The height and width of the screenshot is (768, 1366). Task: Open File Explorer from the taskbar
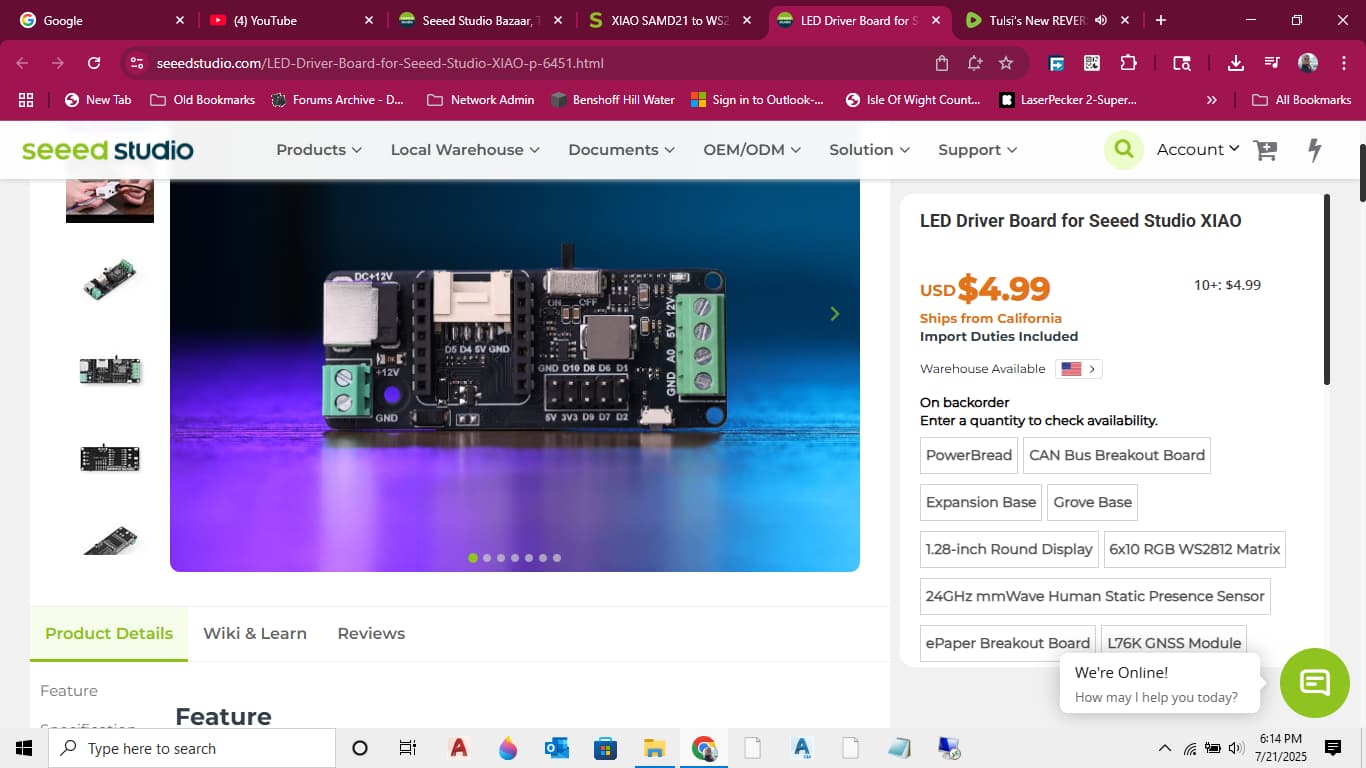tap(654, 748)
